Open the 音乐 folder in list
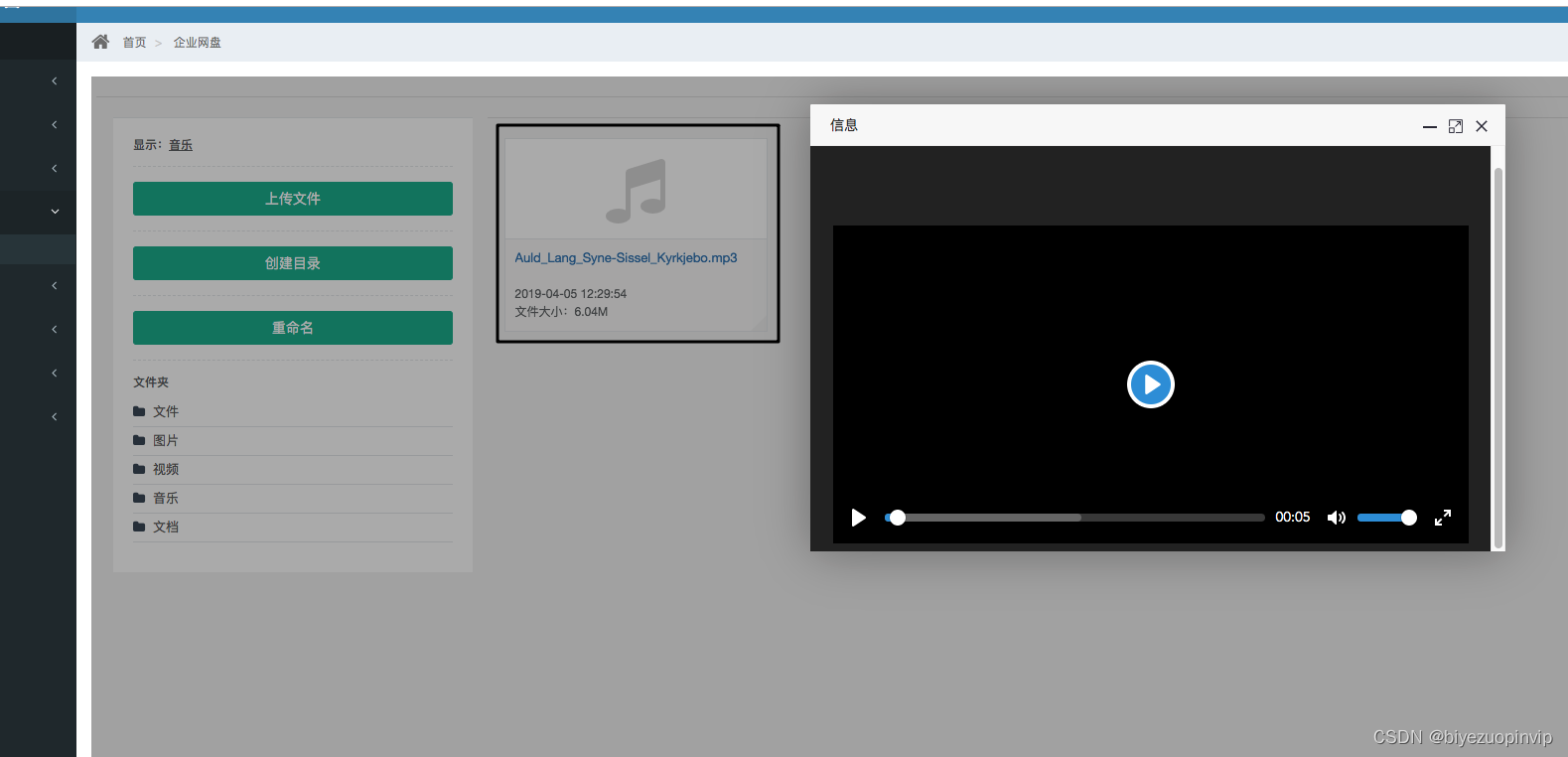1568x757 pixels. point(166,498)
